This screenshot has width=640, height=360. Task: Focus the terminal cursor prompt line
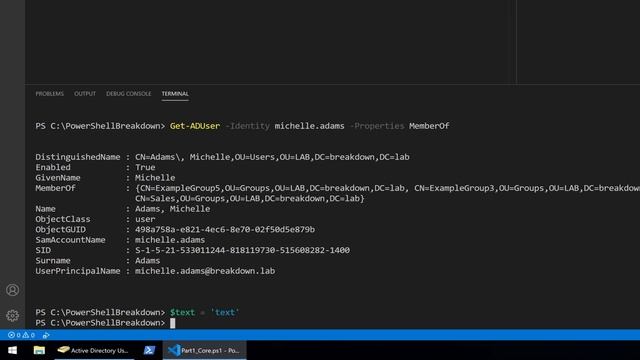pos(173,323)
